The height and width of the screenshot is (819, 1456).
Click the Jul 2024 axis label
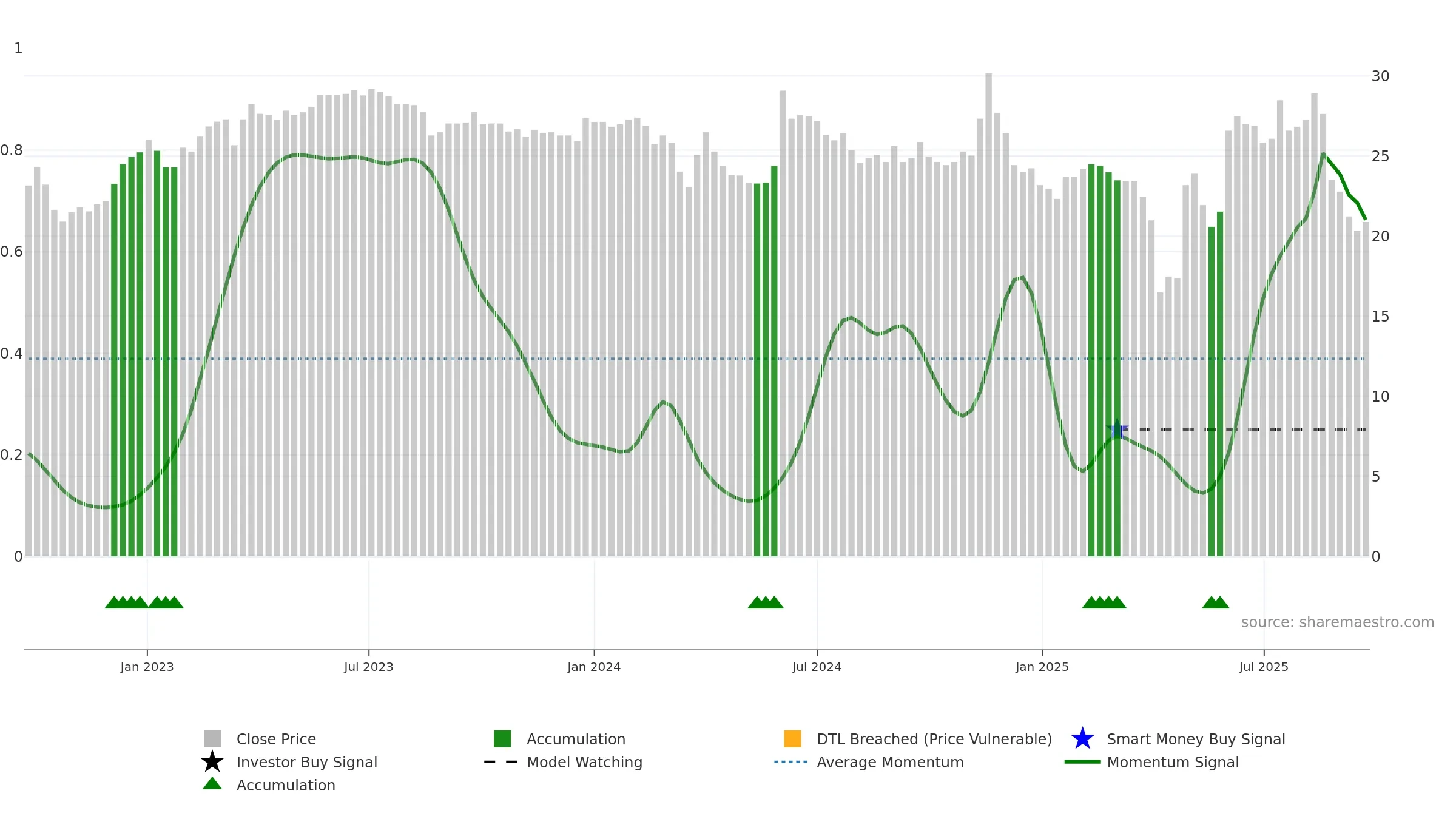(x=817, y=667)
